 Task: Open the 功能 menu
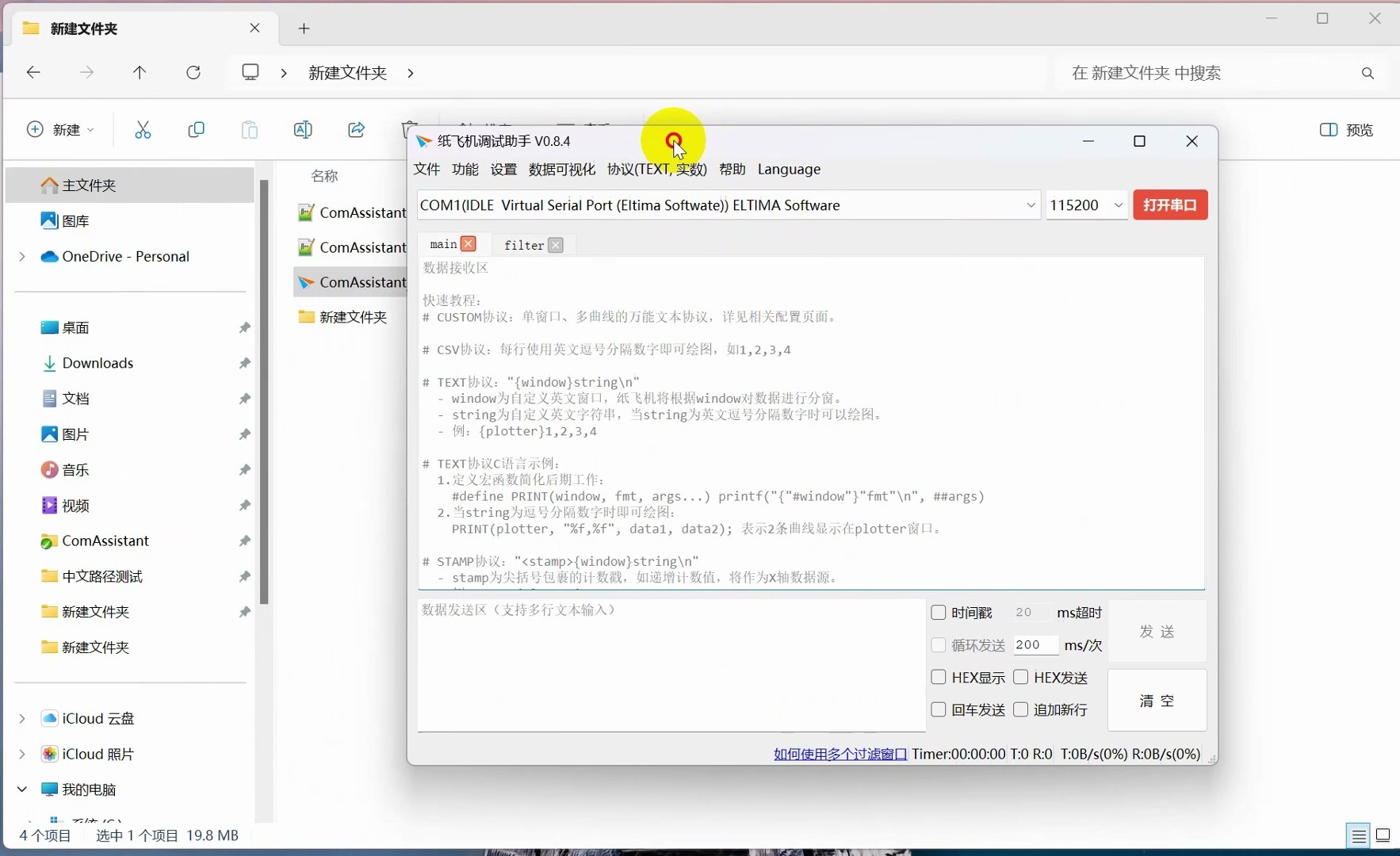click(x=465, y=169)
